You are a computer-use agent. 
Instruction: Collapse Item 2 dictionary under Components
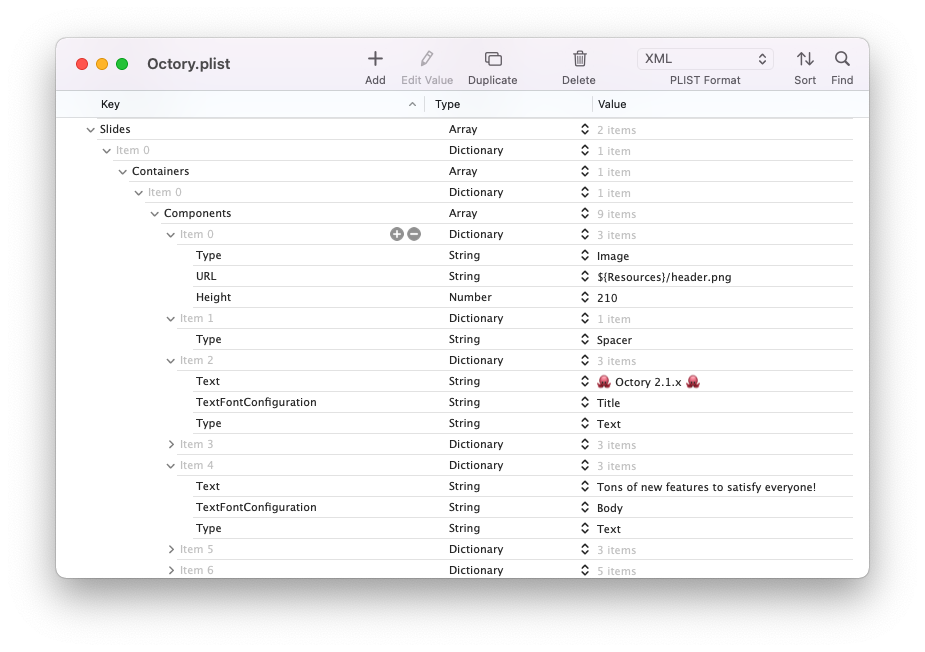[x=170, y=361]
